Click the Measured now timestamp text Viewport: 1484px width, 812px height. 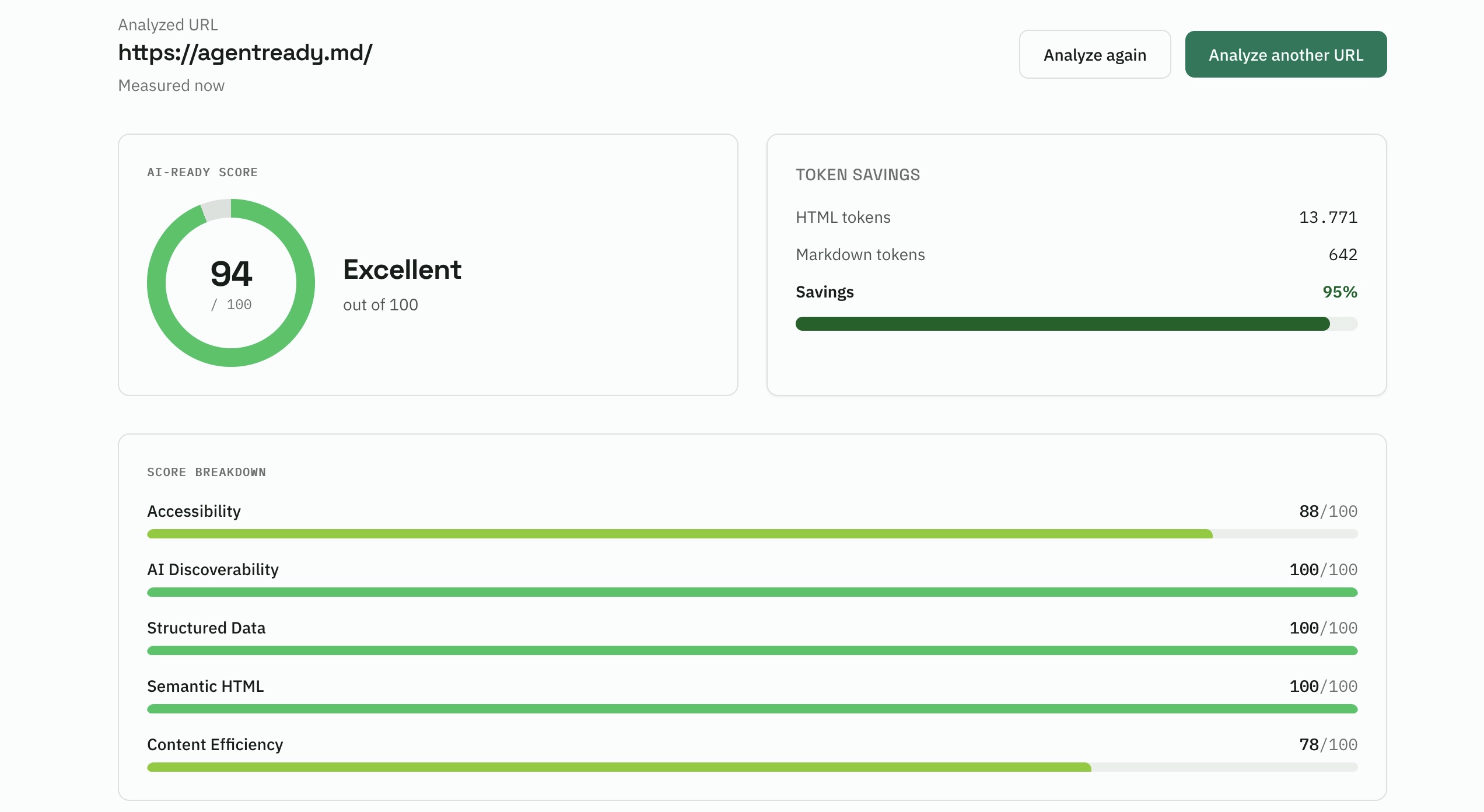171,85
